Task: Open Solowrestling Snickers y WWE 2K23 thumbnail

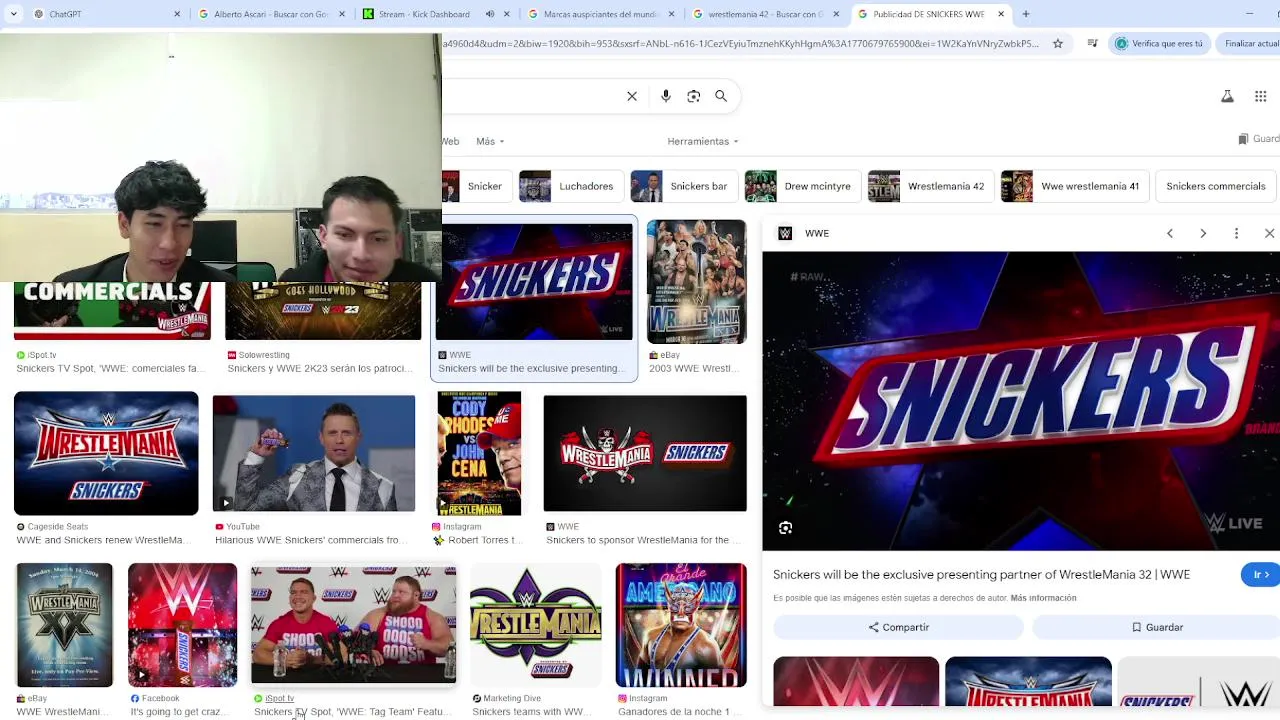Action: (323, 311)
